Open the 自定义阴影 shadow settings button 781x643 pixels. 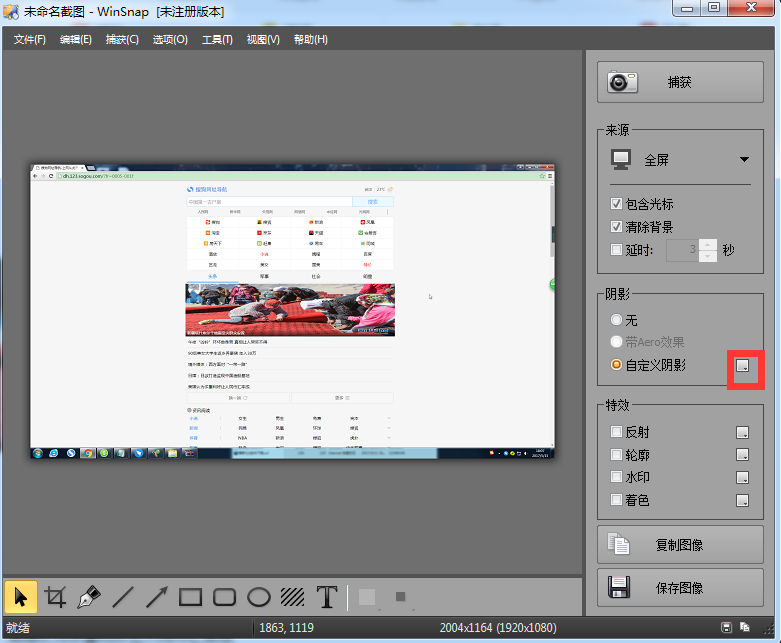(742, 366)
